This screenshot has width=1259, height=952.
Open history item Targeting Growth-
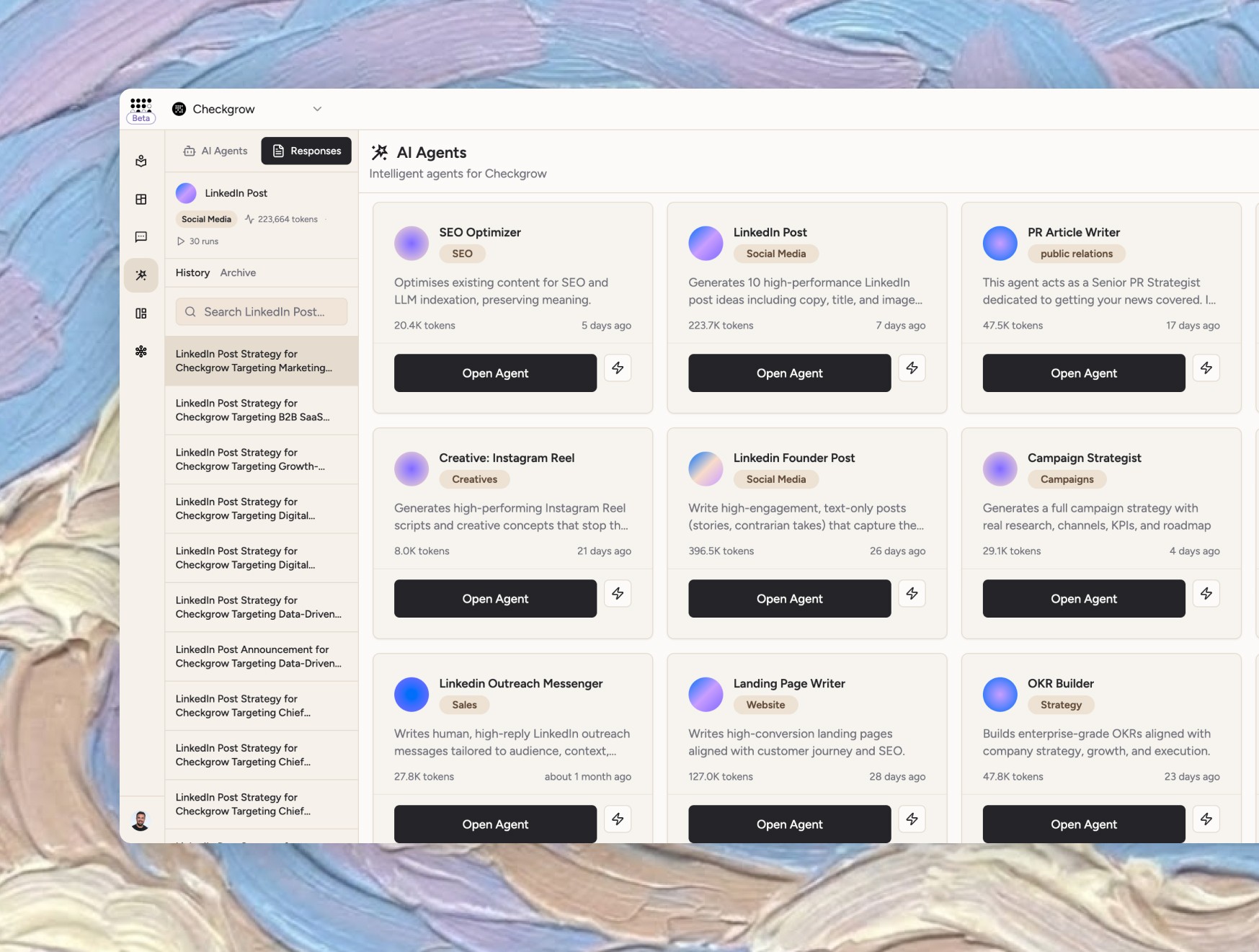[262, 459]
